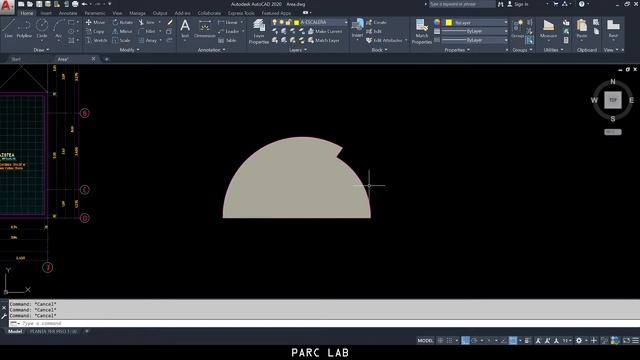
Task: Click the Rotate tool
Action: pyautogui.click(x=122, y=22)
